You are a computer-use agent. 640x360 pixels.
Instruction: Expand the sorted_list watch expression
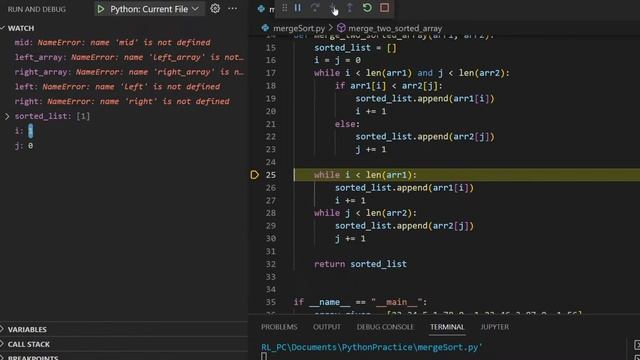pyautogui.click(x=7, y=116)
